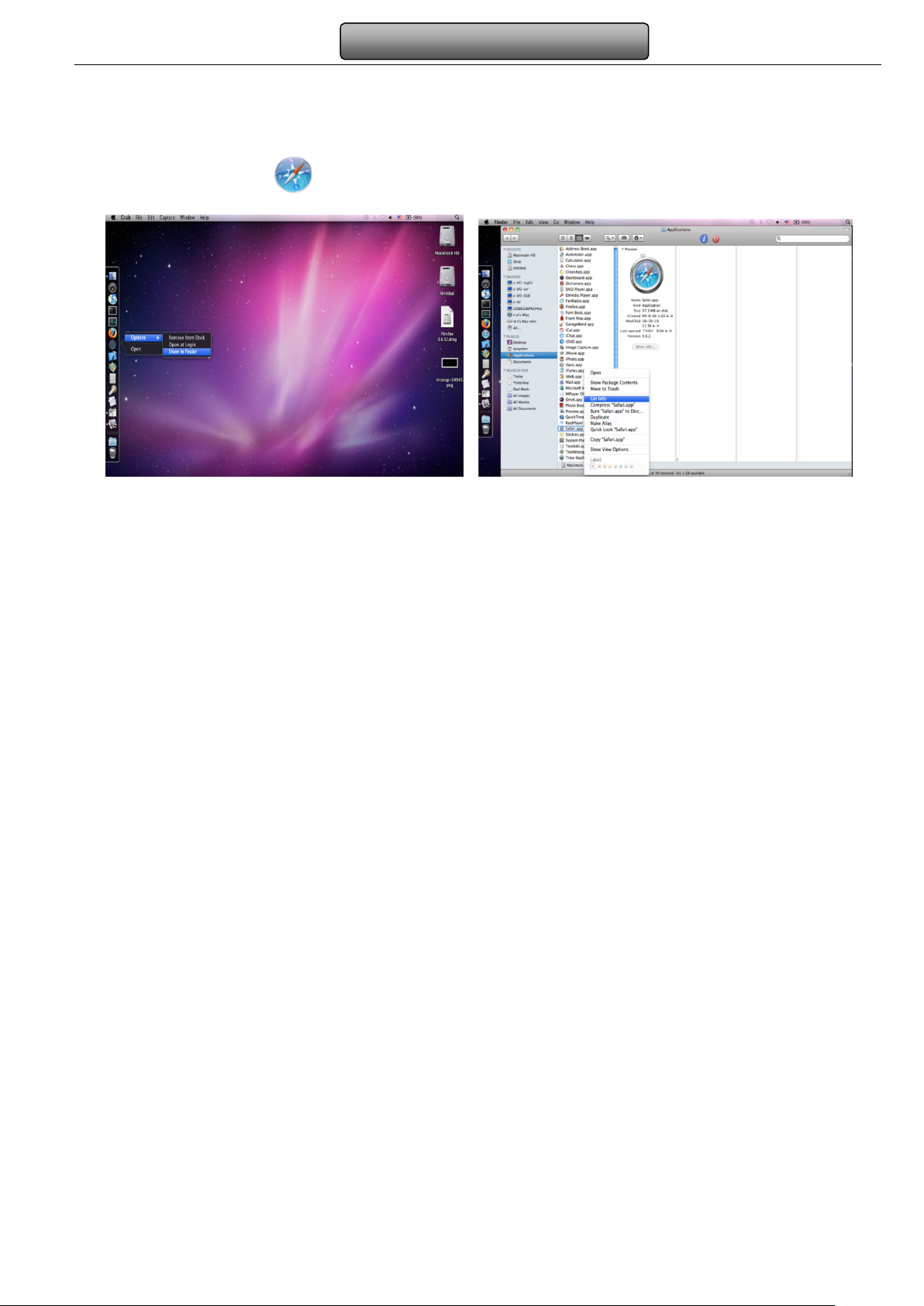924x1306 pixels.
Task: Click the More Info button under Safari preview
Action: point(645,346)
